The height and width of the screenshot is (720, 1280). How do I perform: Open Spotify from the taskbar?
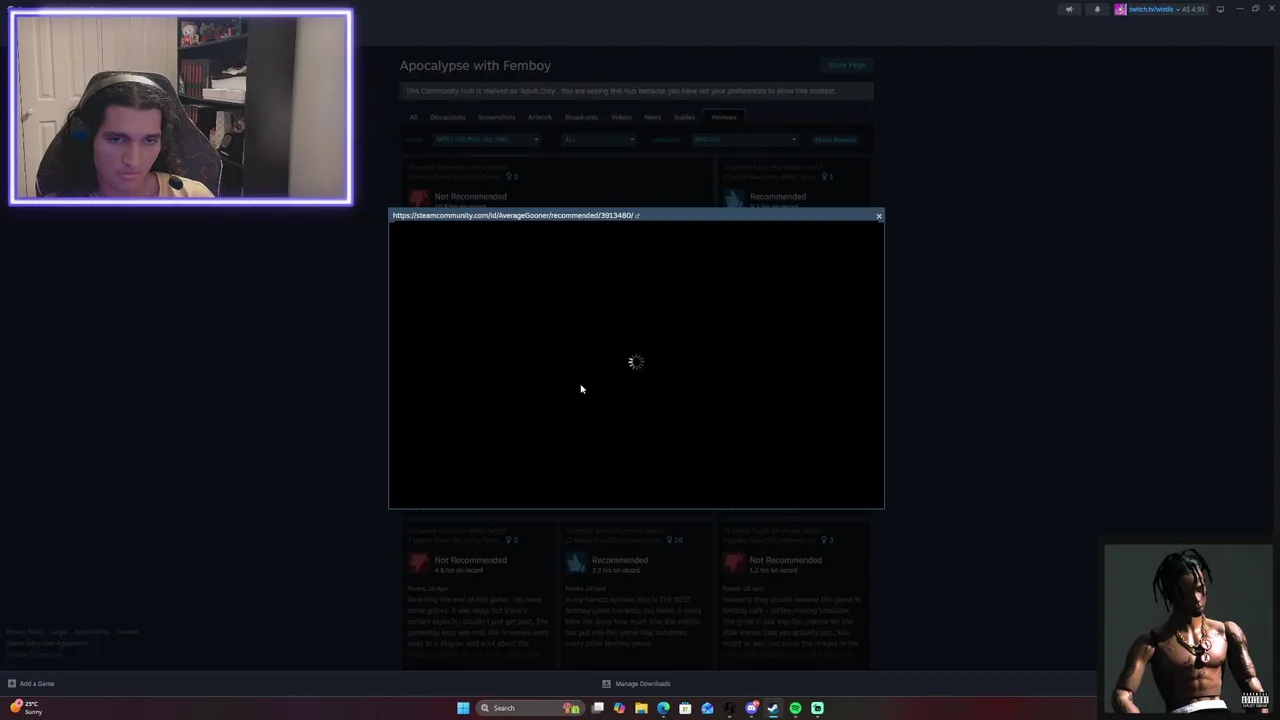[795, 708]
